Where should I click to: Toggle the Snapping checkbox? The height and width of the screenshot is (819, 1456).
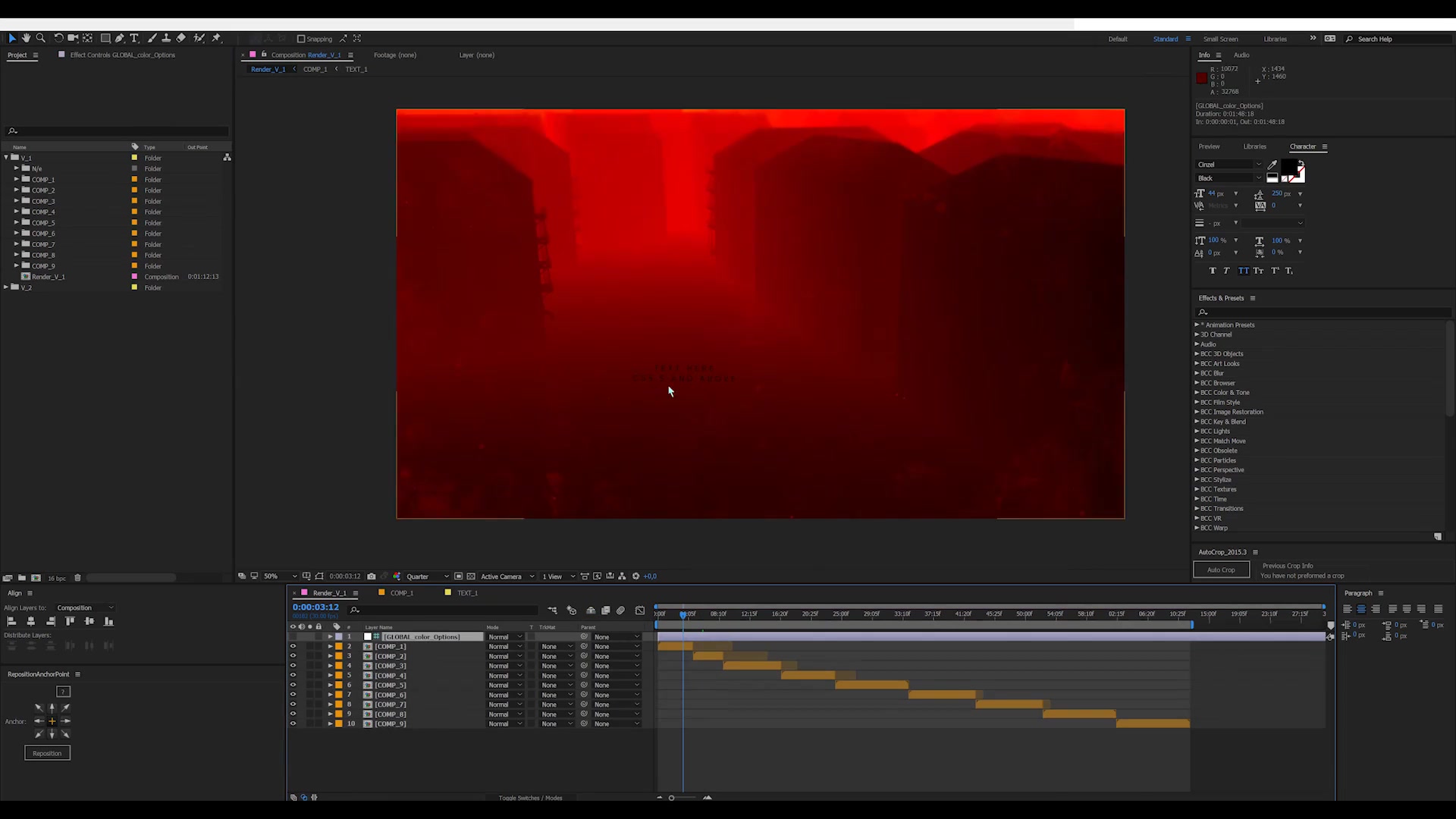pos(301,39)
